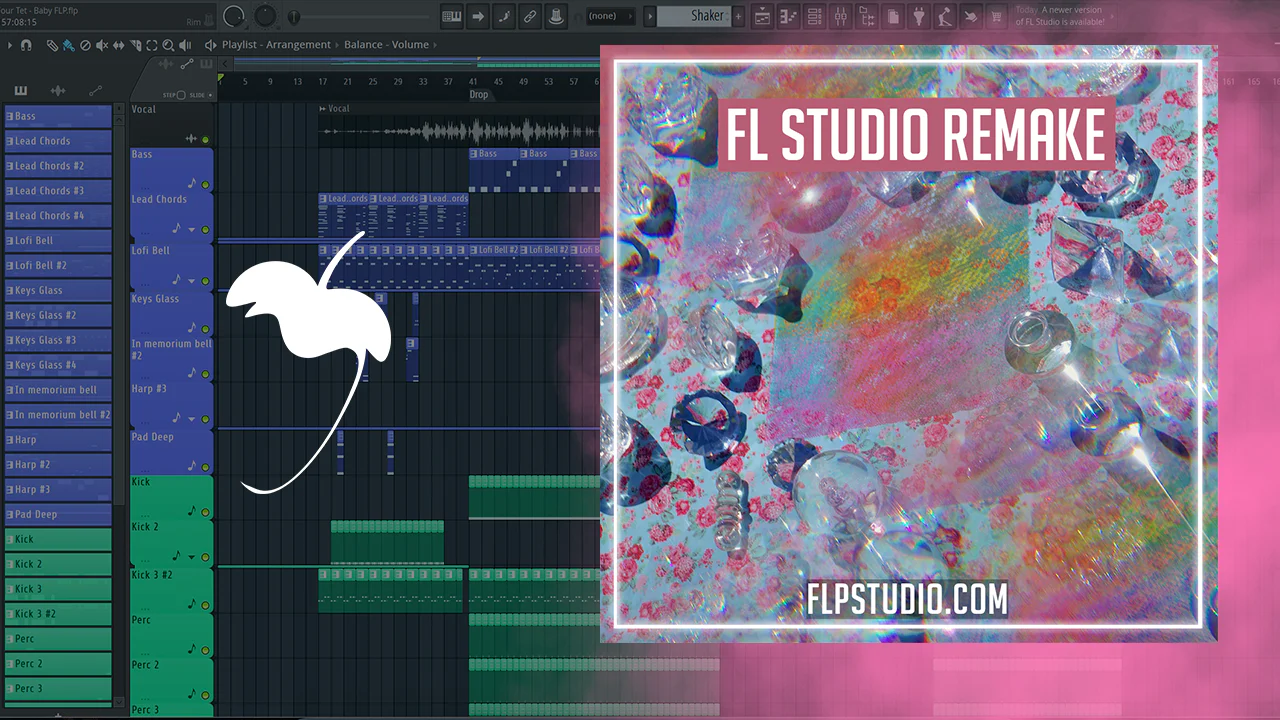The height and width of the screenshot is (720, 1280).
Task: Open the Shaker channel selector dropdown
Action: (x=694, y=16)
